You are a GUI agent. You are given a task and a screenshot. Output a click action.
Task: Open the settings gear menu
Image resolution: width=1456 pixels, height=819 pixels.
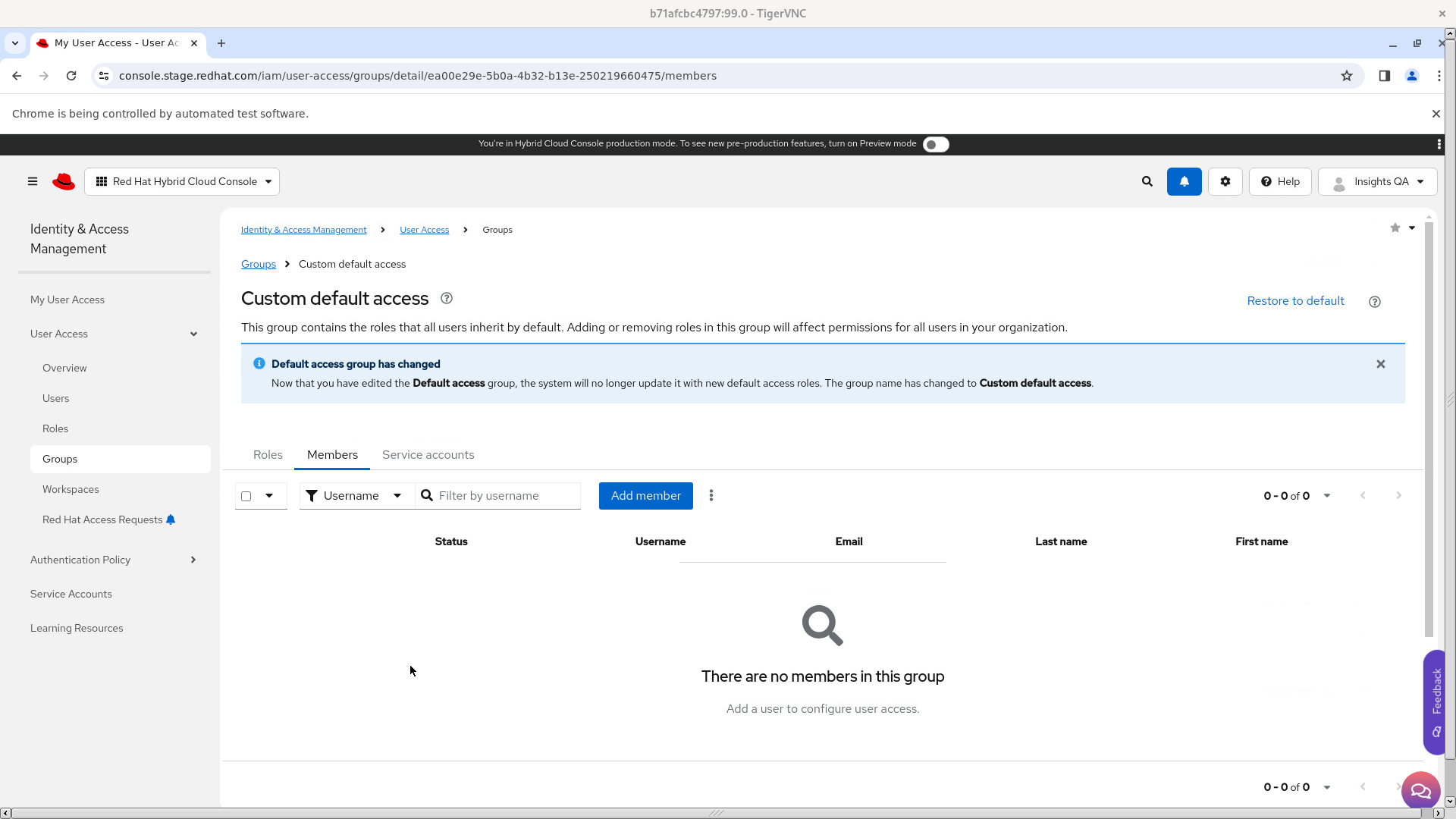point(1225,181)
